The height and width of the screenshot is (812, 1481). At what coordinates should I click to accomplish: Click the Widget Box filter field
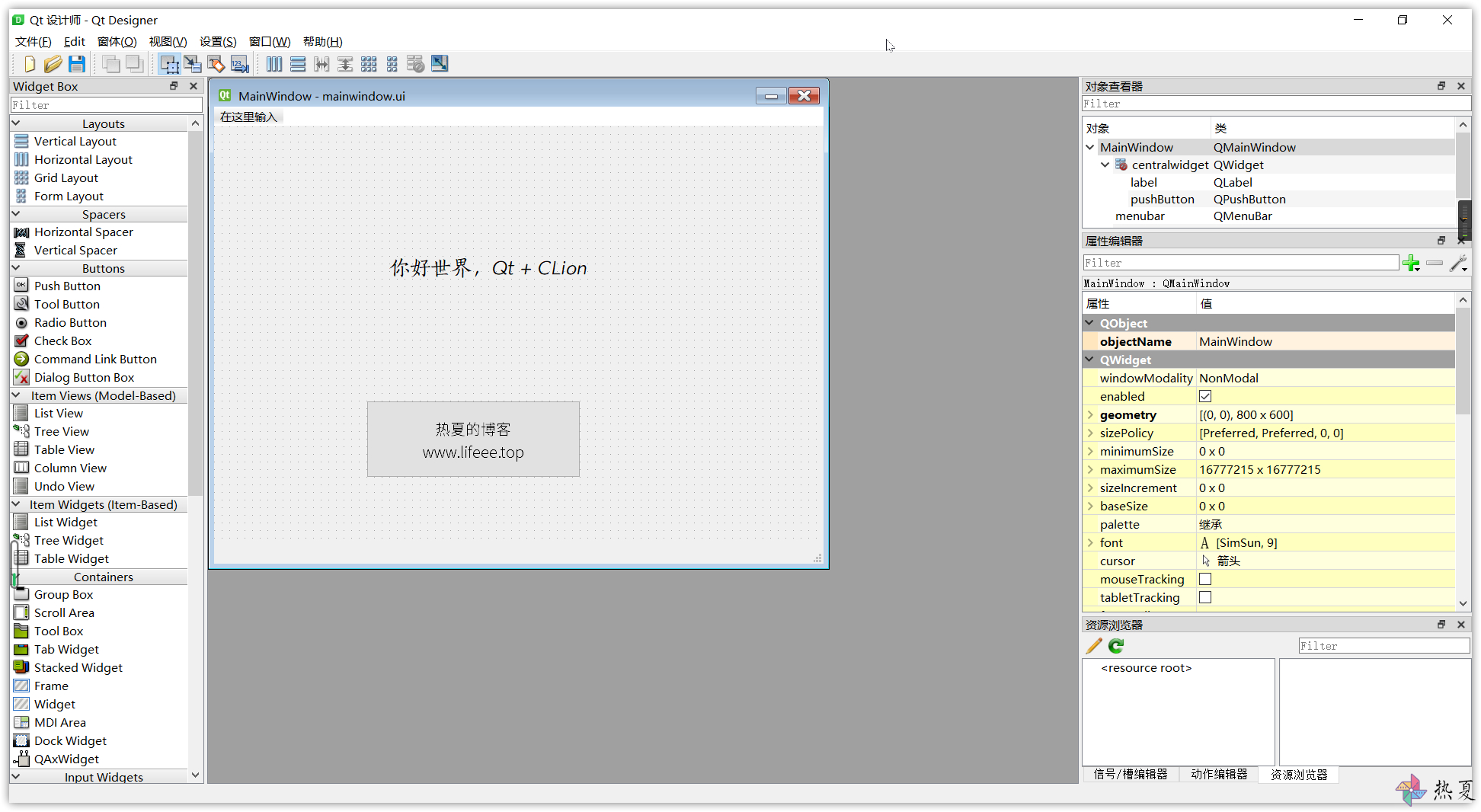106,105
